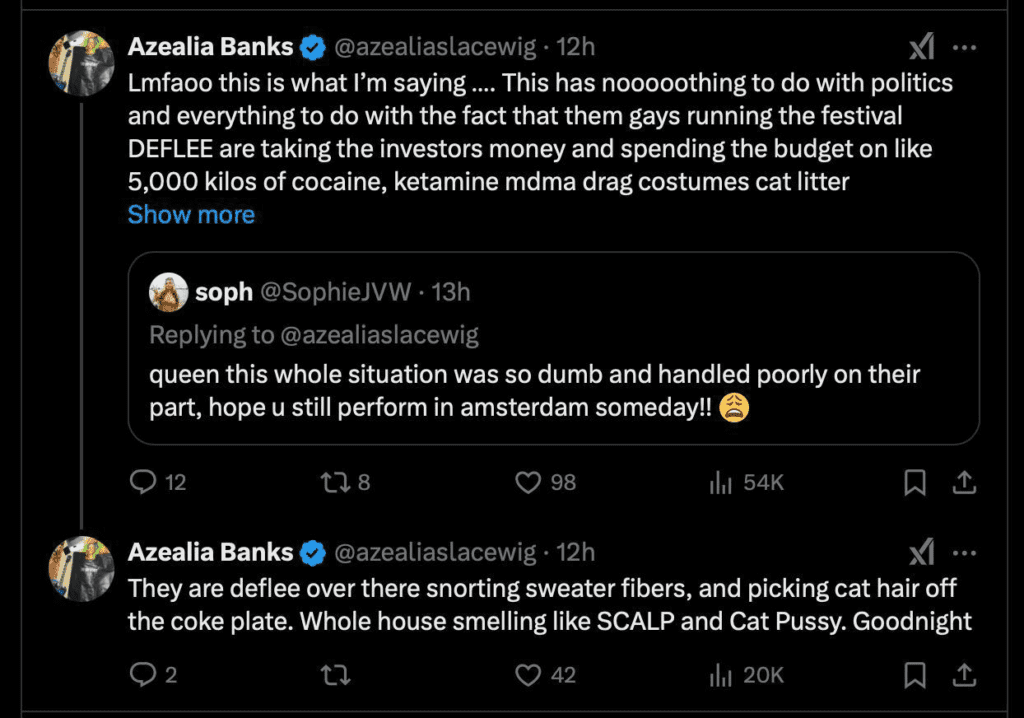Reply to second tweet with 2 comments

pyautogui.click(x=153, y=674)
